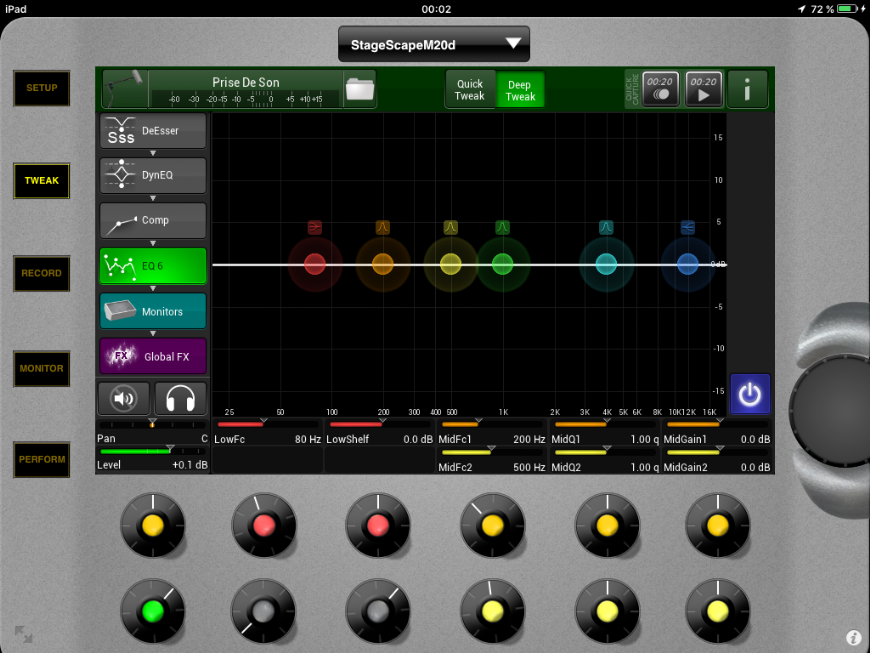Tap the headphones monitor icon
Image resolution: width=870 pixels, height=653 pixels.
point(181,398)
